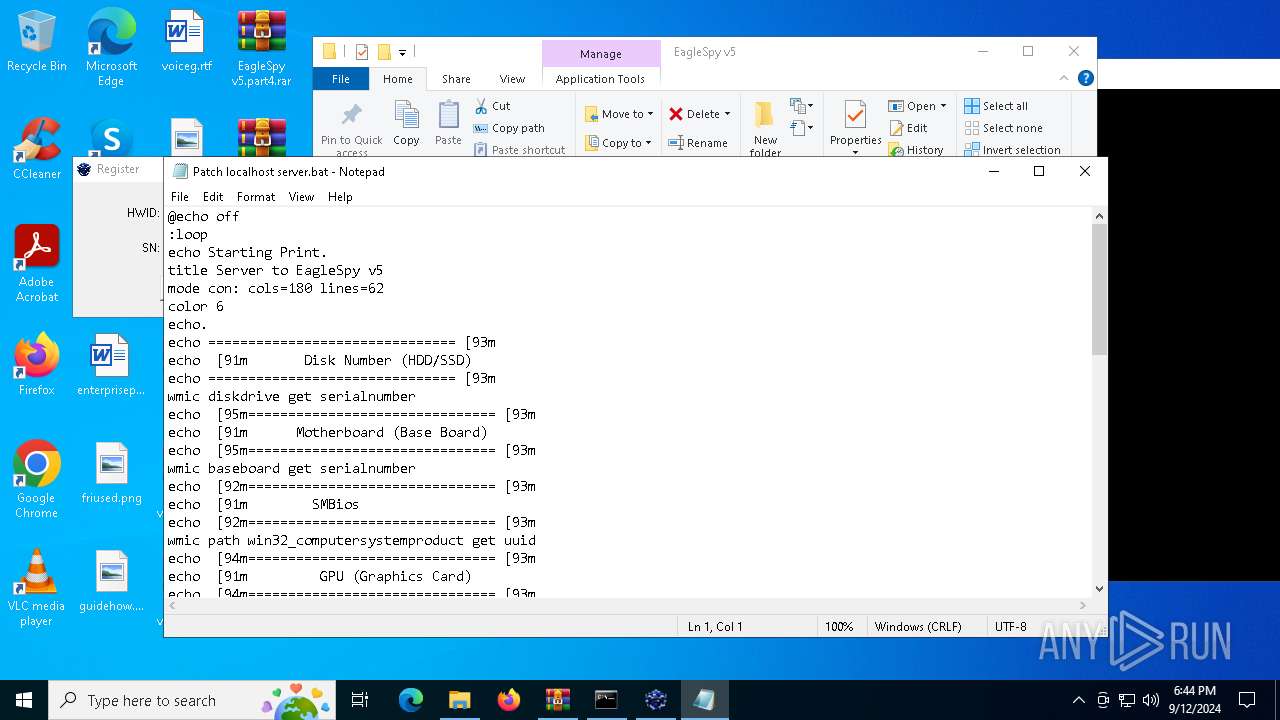This screenshot has height=720, width=1280.
Task: Click the Delete button in Explorer ribbon
Action: (x=693, y=114)
